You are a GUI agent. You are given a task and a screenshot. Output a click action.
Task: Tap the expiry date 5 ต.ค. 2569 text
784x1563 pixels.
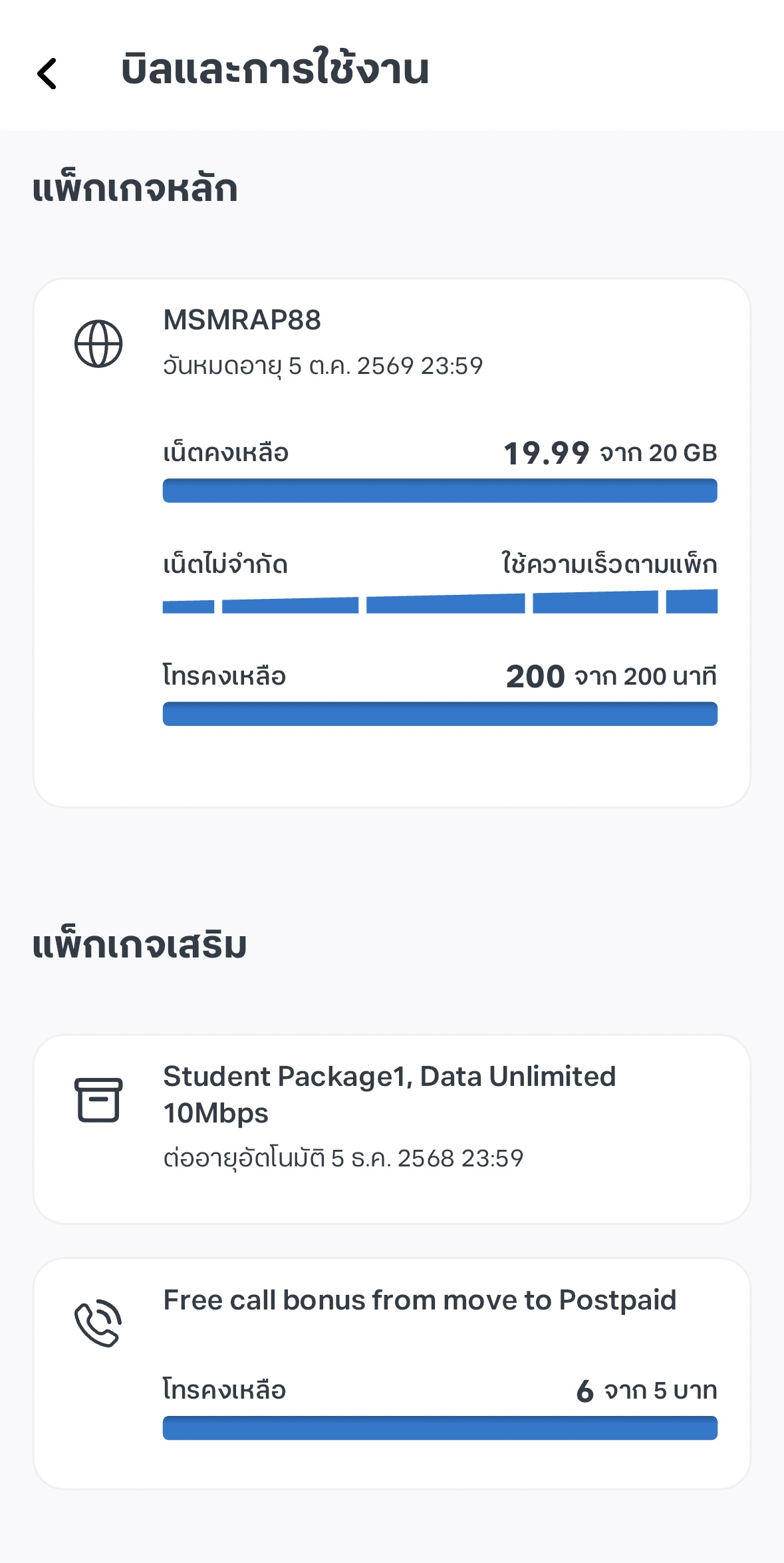coord(323,366)
